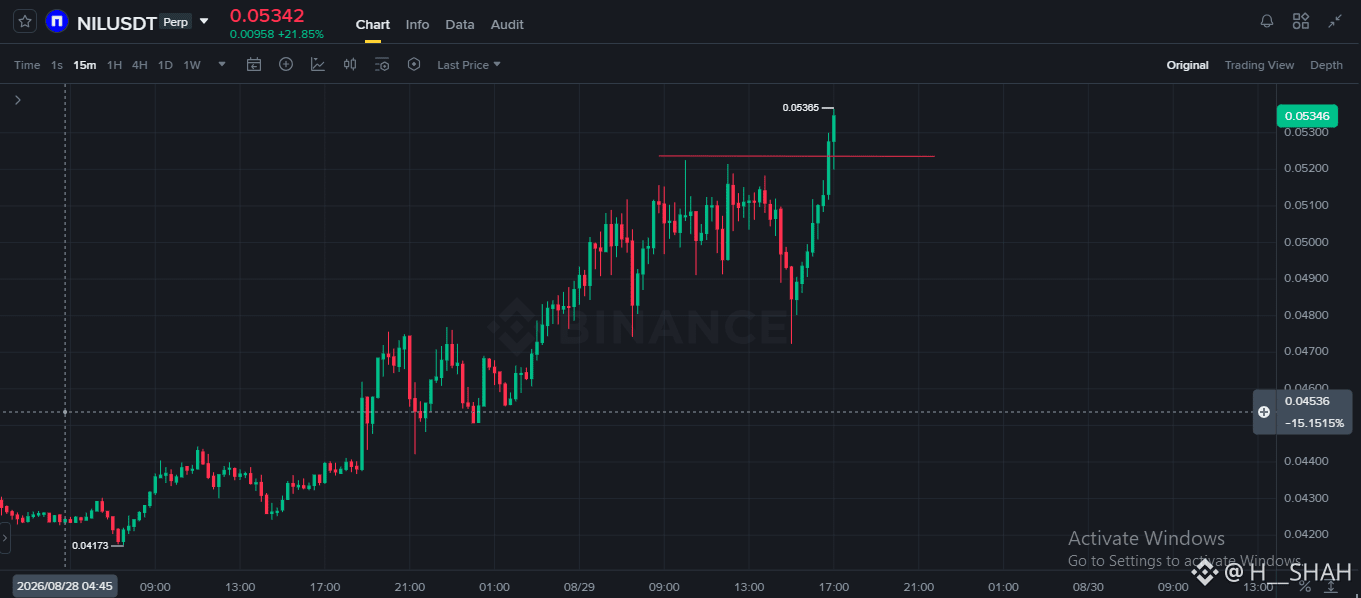The width and height of the screenshot is (1361, 598).
Task: Click the circled plus toolbar icon
Action: tap(286, 64)
